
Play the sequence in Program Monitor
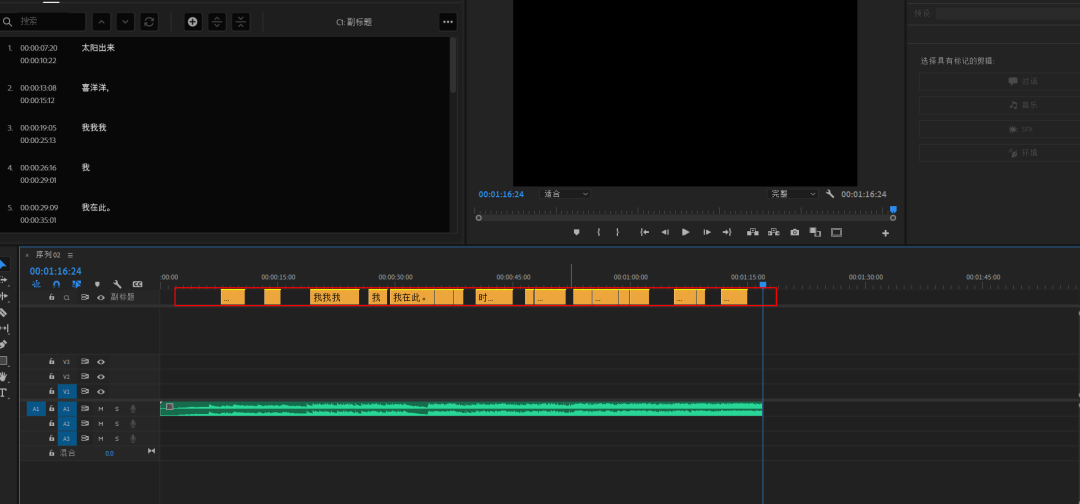685,233
